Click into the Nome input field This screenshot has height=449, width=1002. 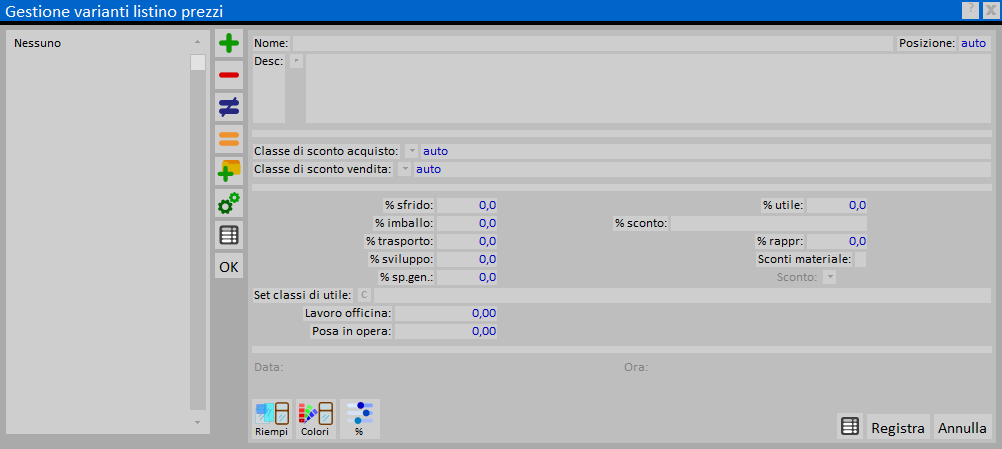point(592,43)
